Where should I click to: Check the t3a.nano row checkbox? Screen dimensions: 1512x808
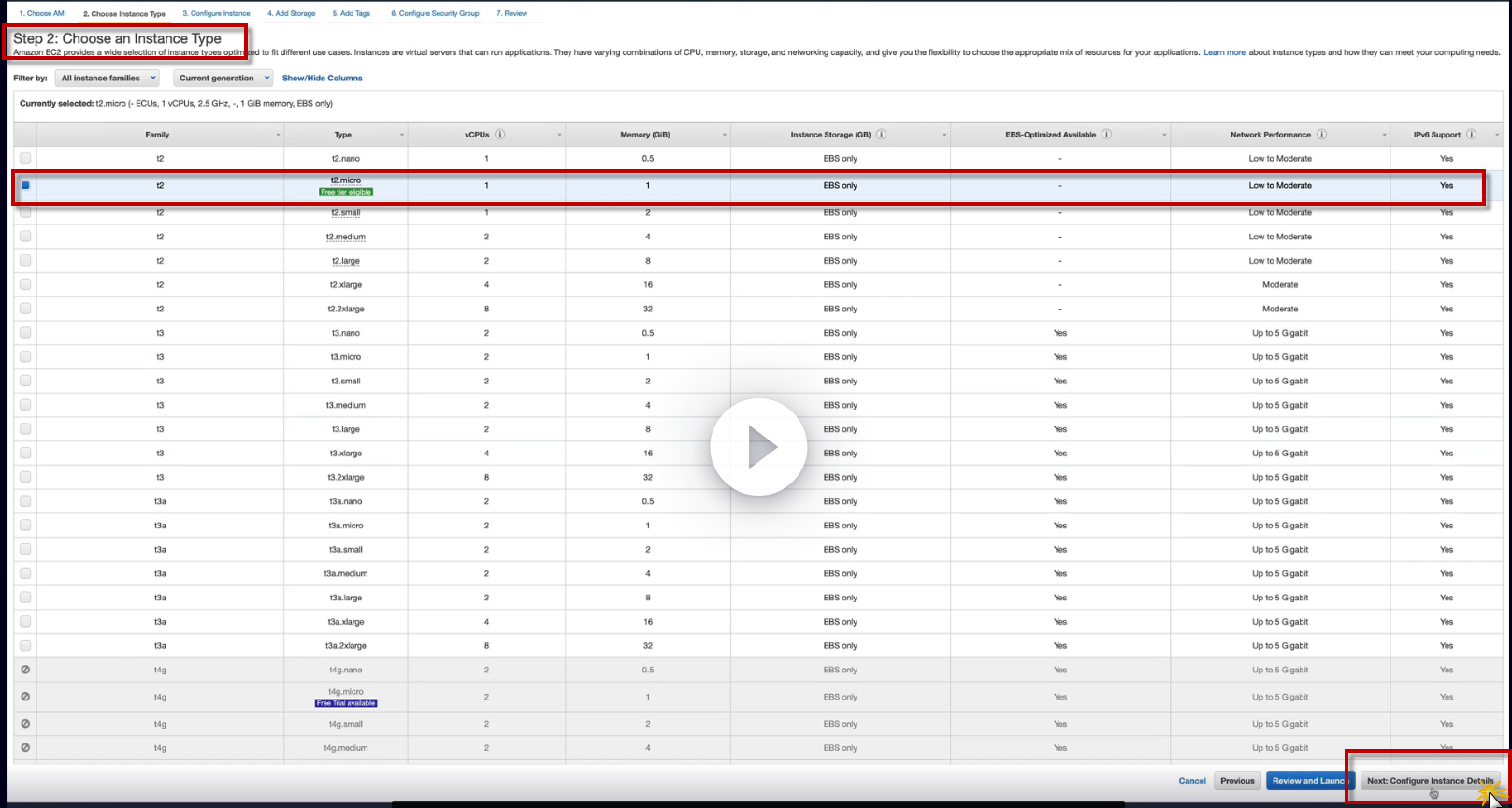point(25,501)
